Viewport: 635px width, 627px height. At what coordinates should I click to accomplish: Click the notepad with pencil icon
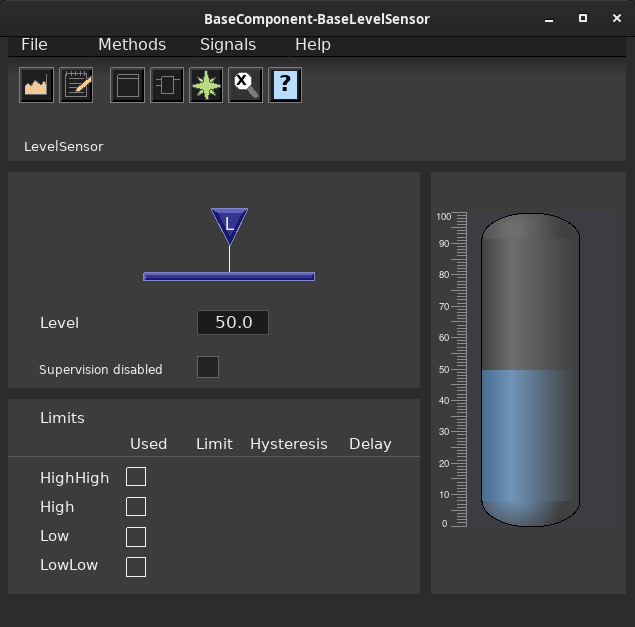coord(76,85)
